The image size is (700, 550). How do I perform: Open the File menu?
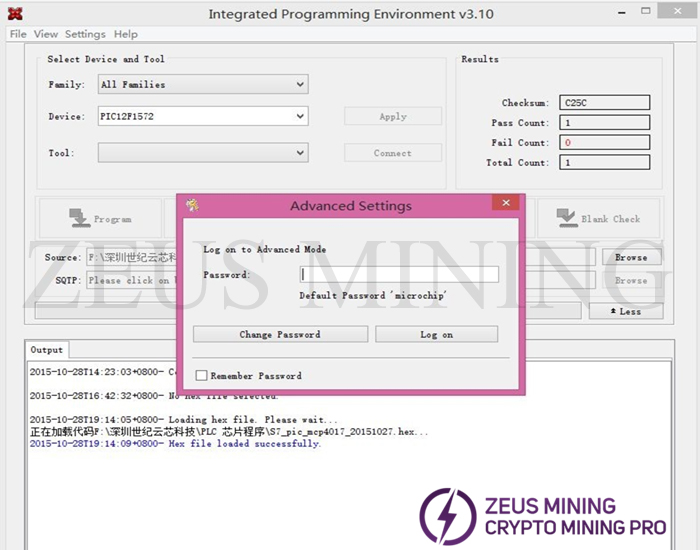(x=18, y=34)
